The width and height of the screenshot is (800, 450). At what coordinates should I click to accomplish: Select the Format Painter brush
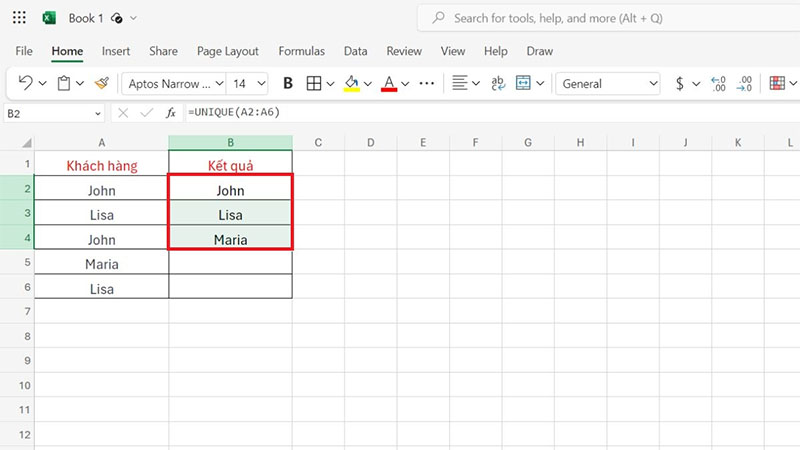coord(101,84)
